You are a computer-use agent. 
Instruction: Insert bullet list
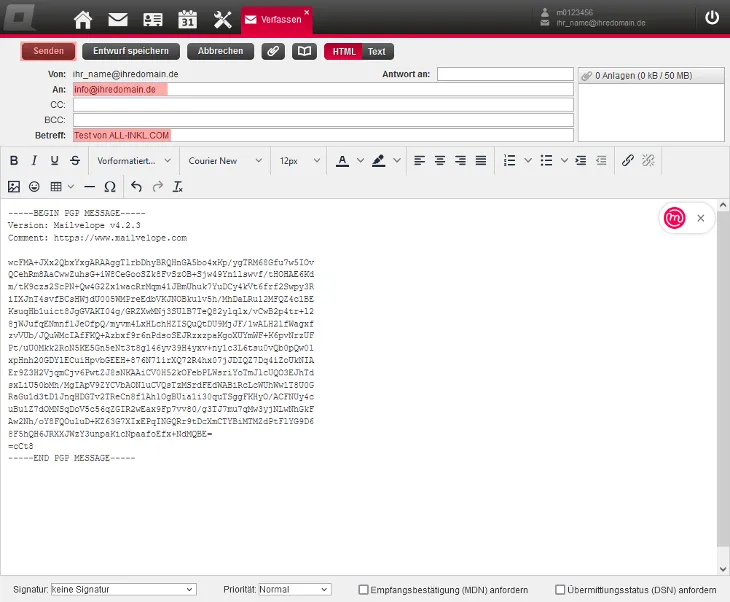coord(546,161)
